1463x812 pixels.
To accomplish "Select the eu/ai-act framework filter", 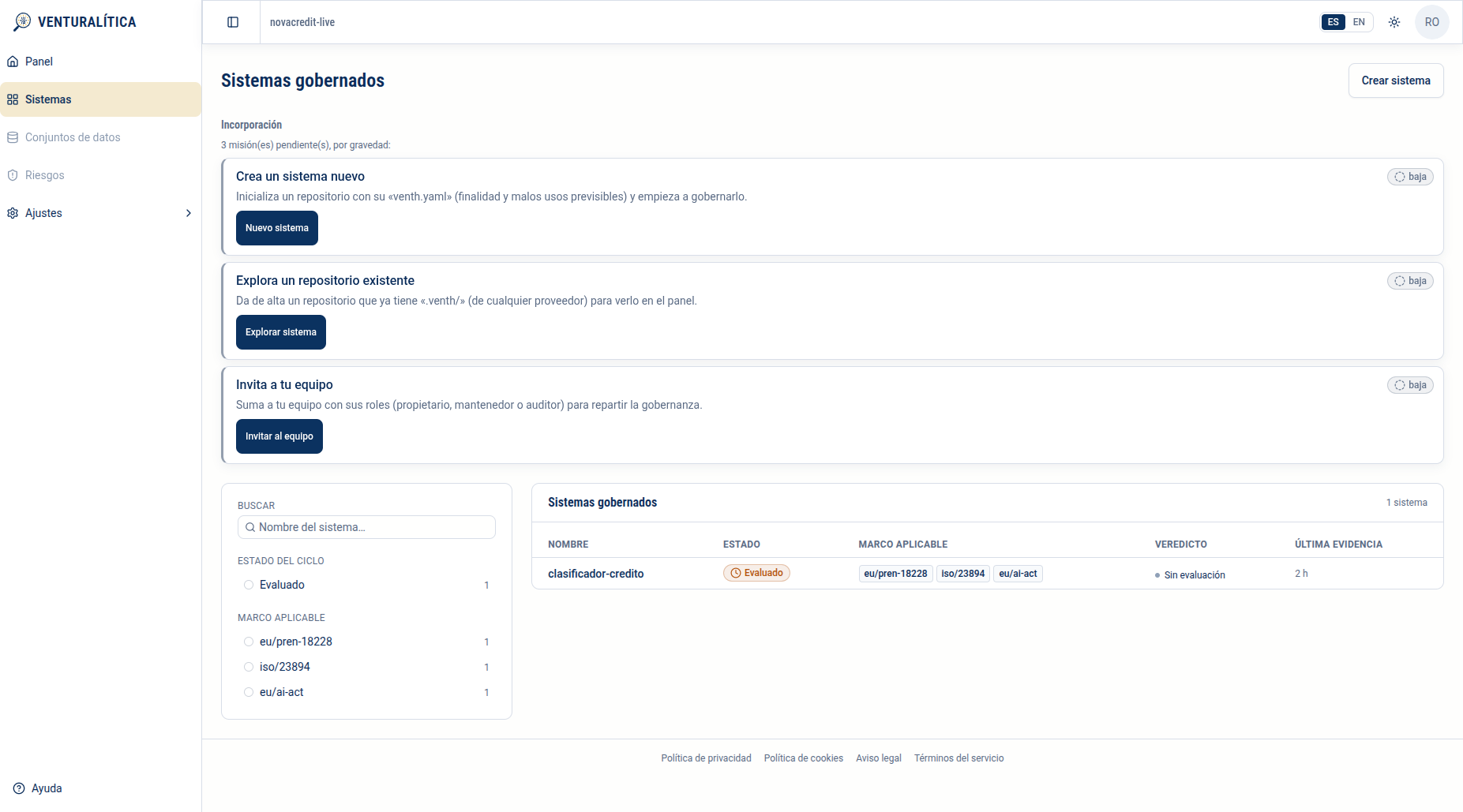I will pos(366,692).
